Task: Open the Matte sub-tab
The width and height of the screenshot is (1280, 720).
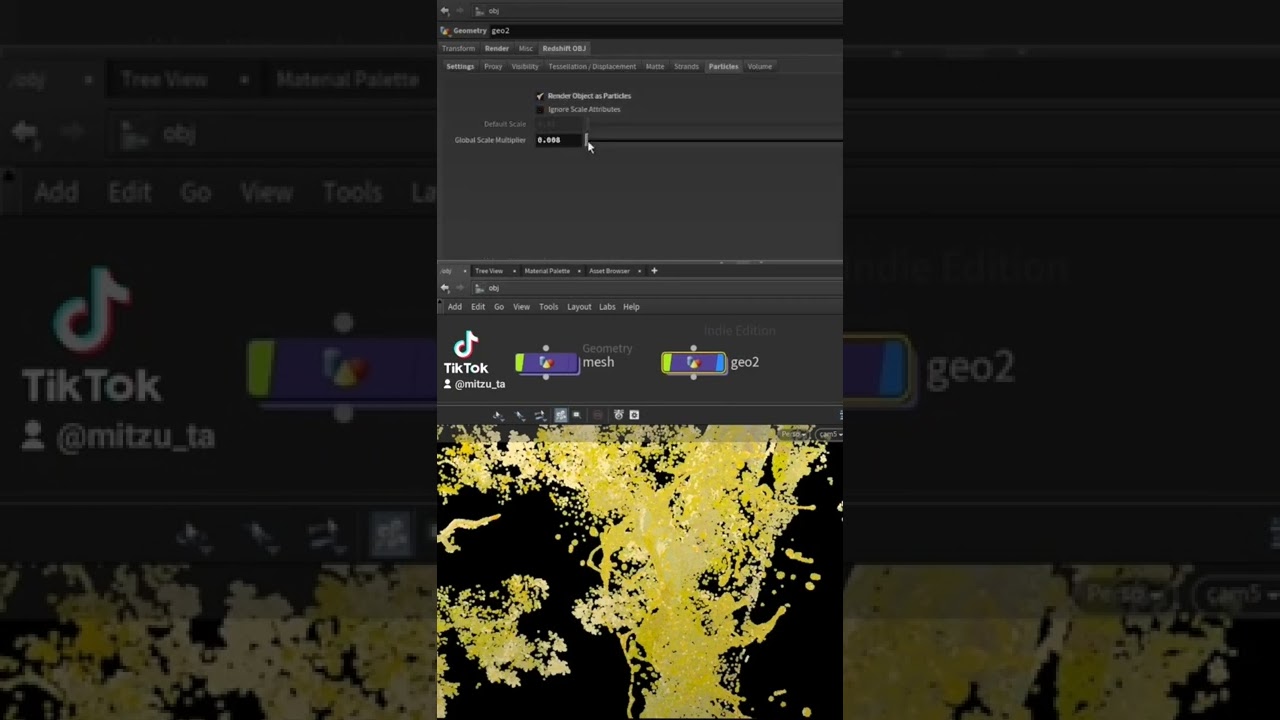Action: [655, 67]
